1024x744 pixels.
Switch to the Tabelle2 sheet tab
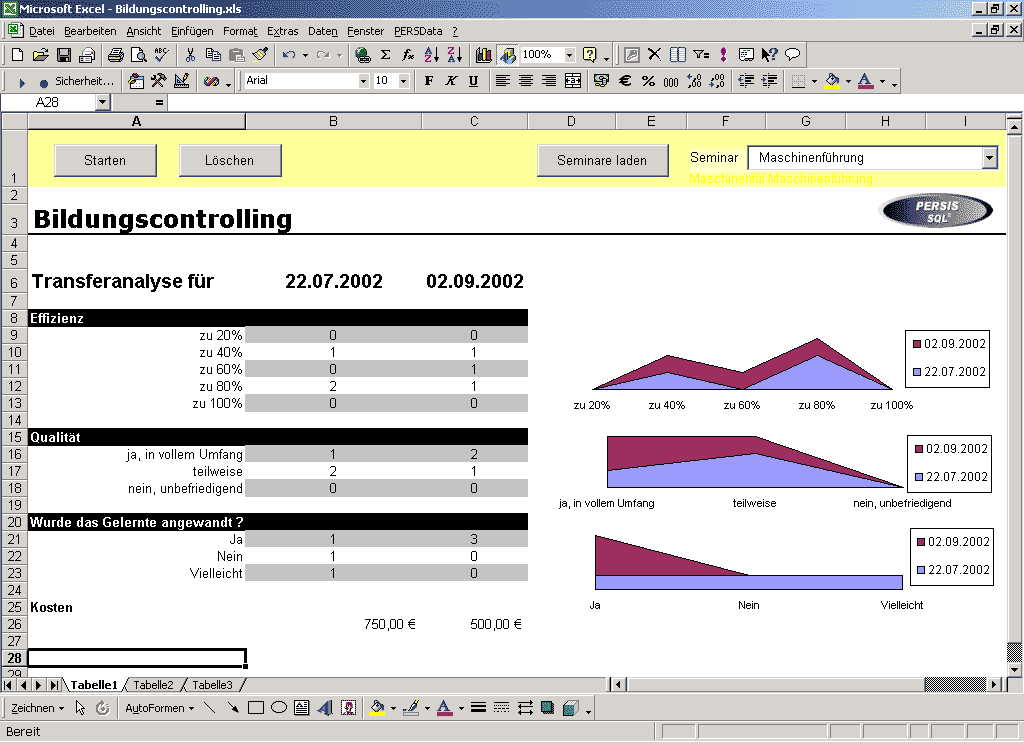coord(152,685)
